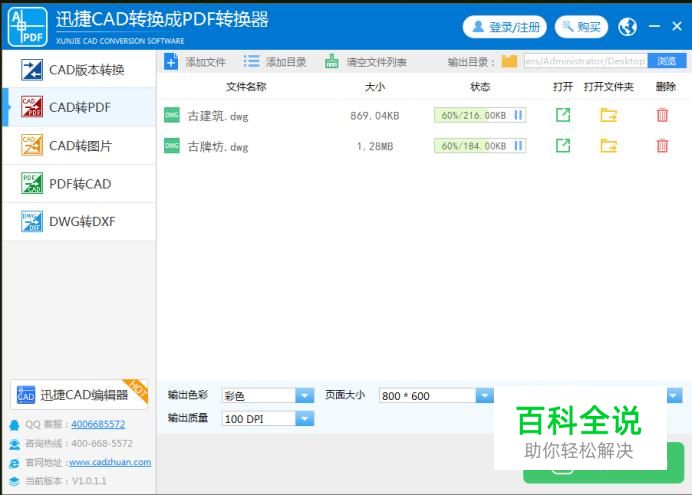
Task: Click the CAD转图片 orange icon
Action: (x=32, y=145)
